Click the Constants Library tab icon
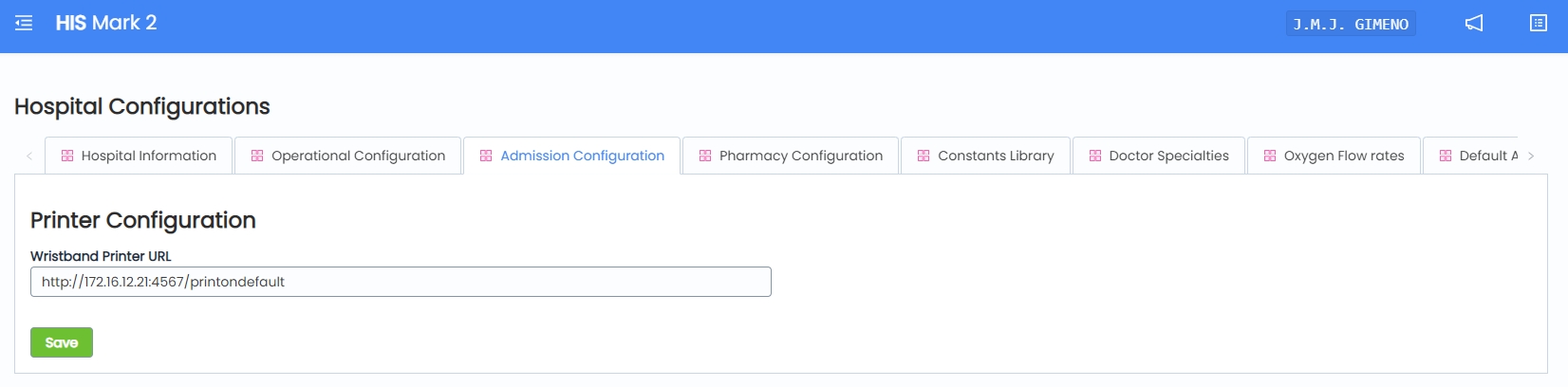Image resolution: width=1568 pixels, height=387 pixels. click(924, 156)
